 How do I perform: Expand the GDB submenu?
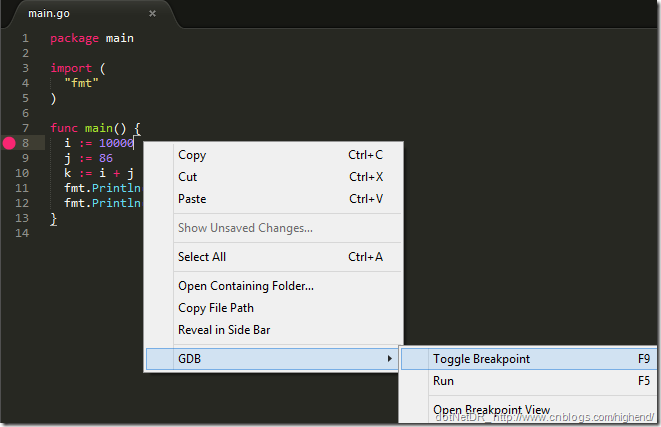[x=272, y=359]
